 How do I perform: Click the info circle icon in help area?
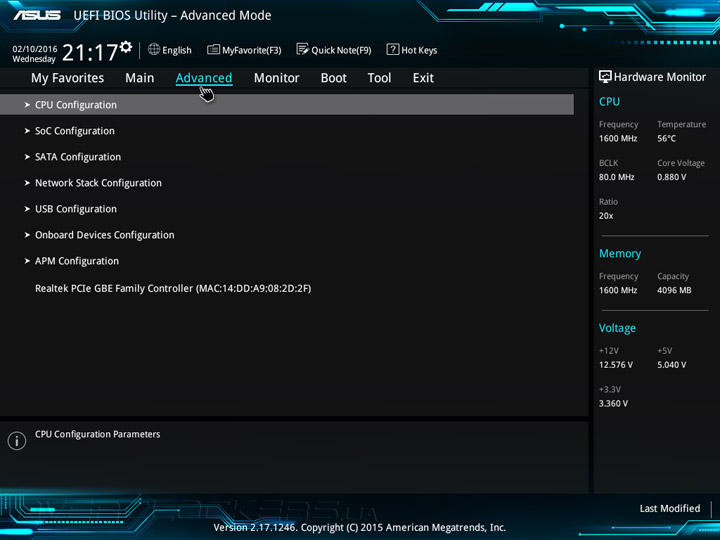point(17,441)
